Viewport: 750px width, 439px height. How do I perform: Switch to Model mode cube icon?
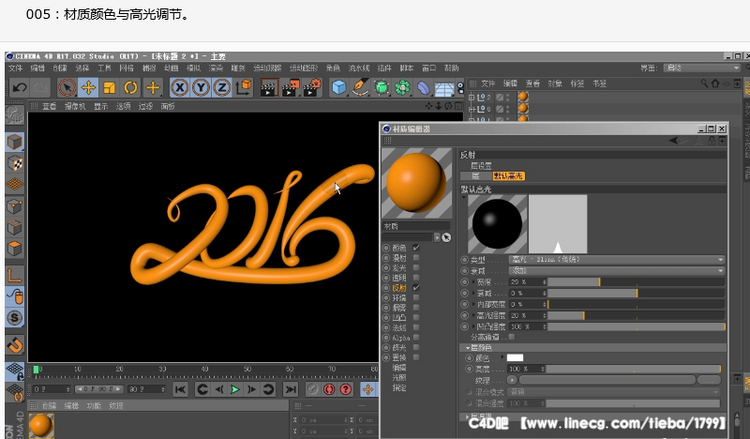coord(15,143)
